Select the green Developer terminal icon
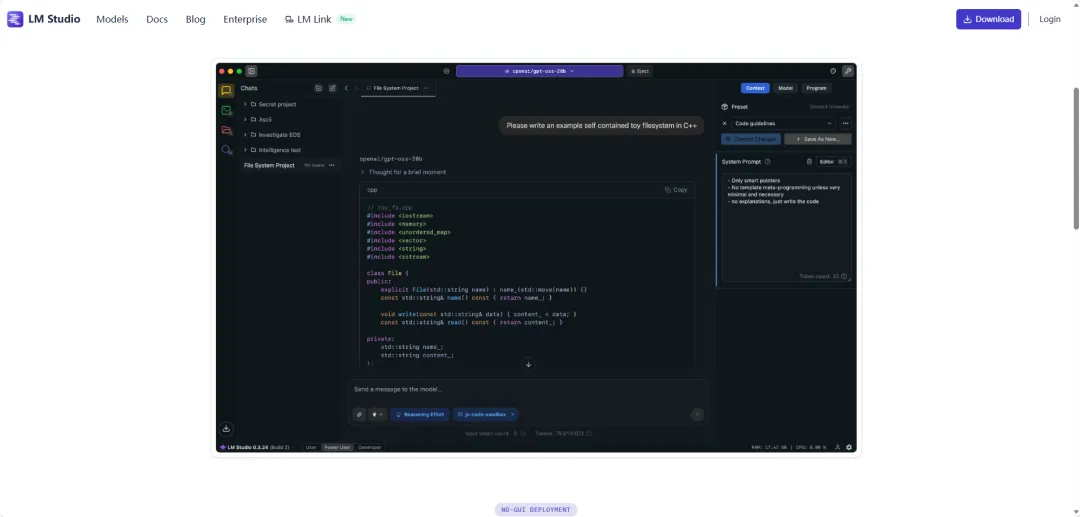Image resolution: width=1080 pixels, height=517 pixels. coord(226,110)
